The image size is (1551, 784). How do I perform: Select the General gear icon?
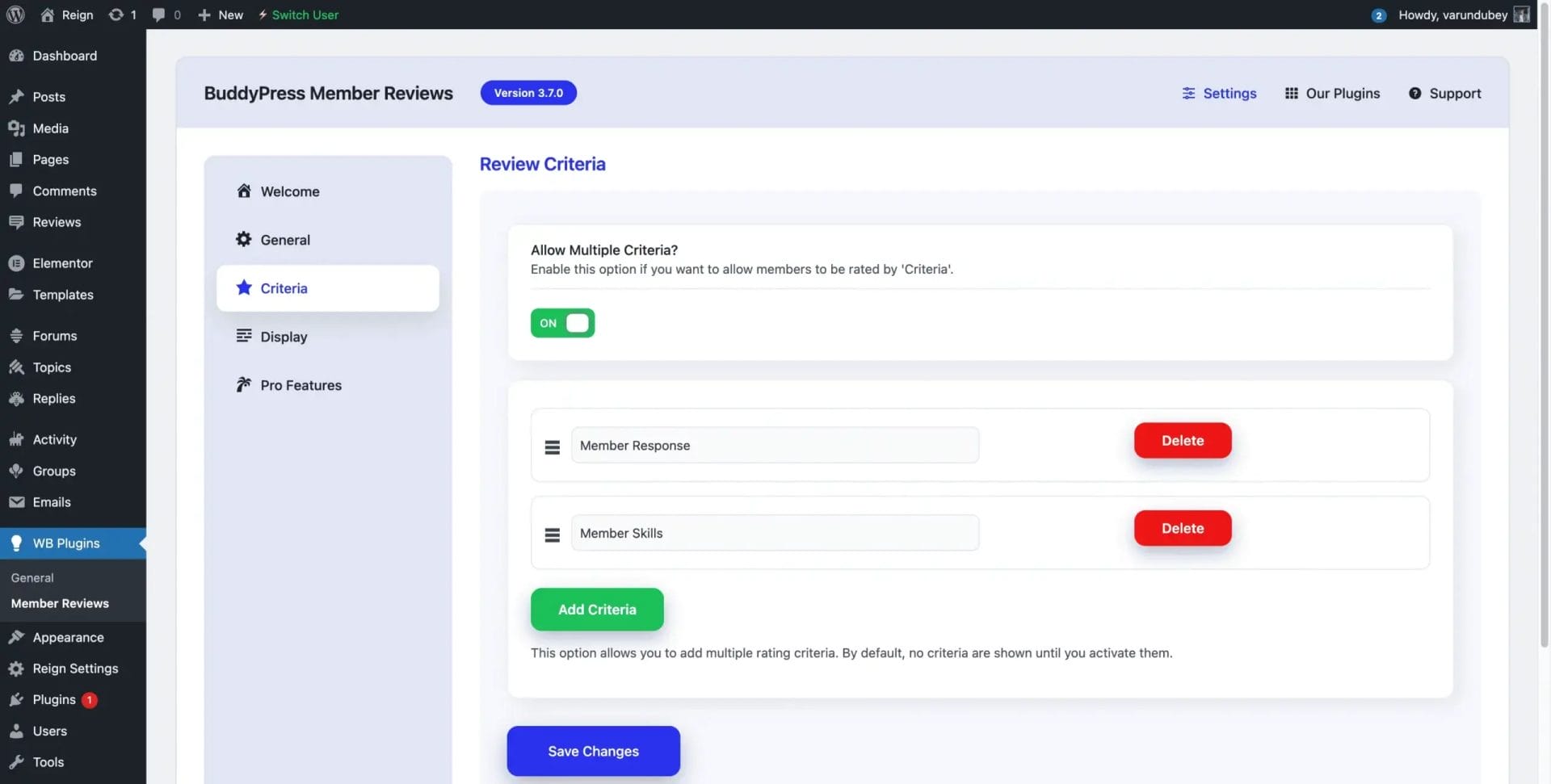(x=244, y=239)
